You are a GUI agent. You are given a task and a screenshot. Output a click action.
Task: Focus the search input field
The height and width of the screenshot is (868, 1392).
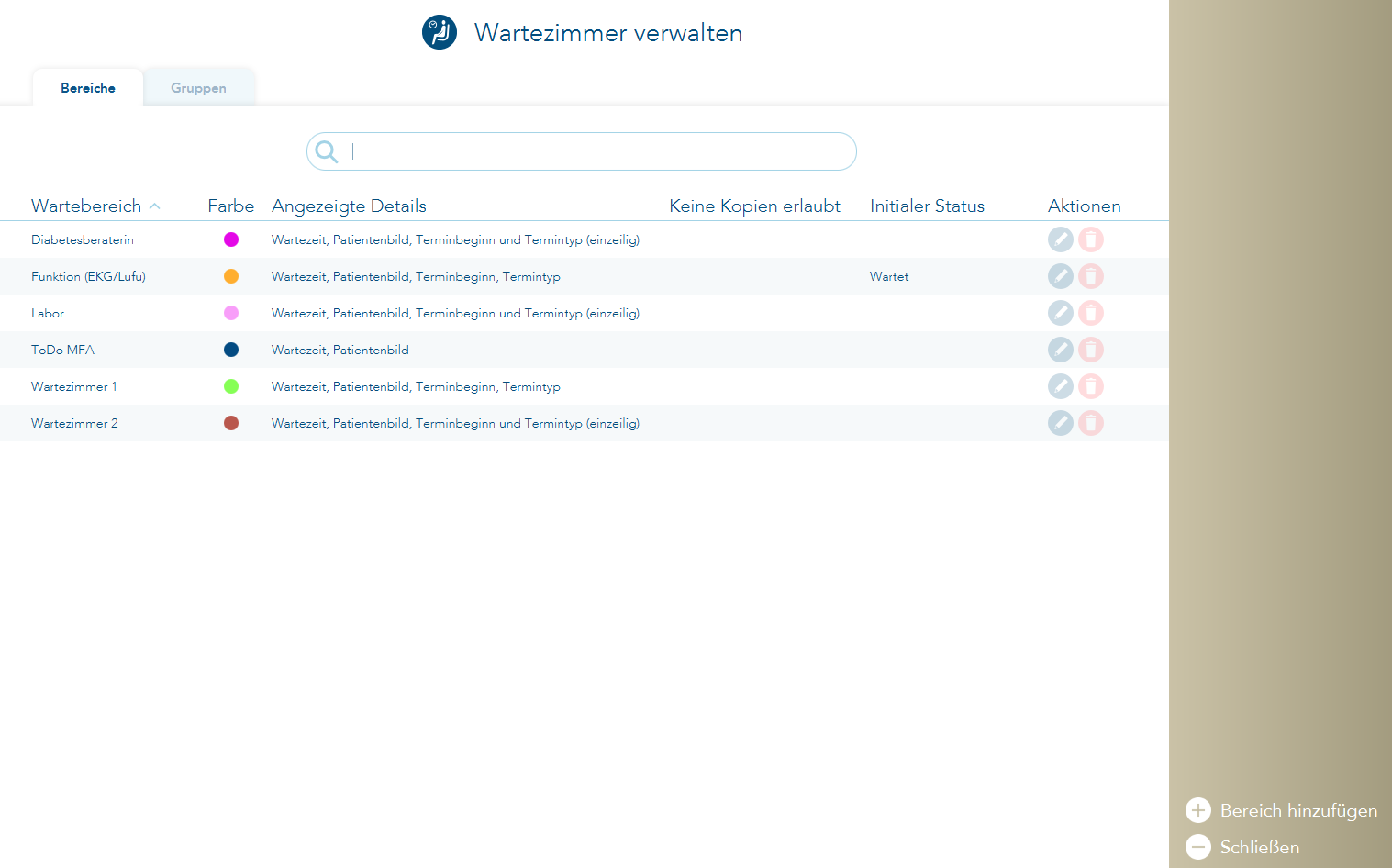[596, 151]
